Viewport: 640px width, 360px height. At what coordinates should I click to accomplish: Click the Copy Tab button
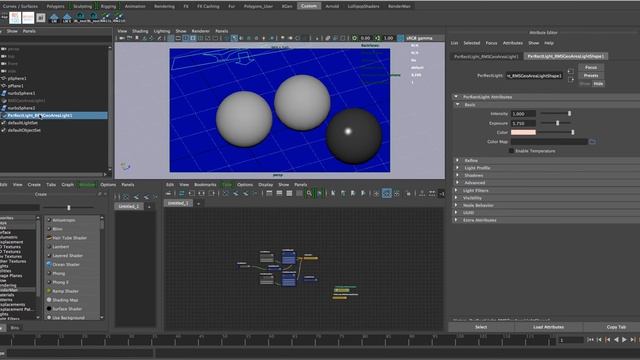click(616, 327)
